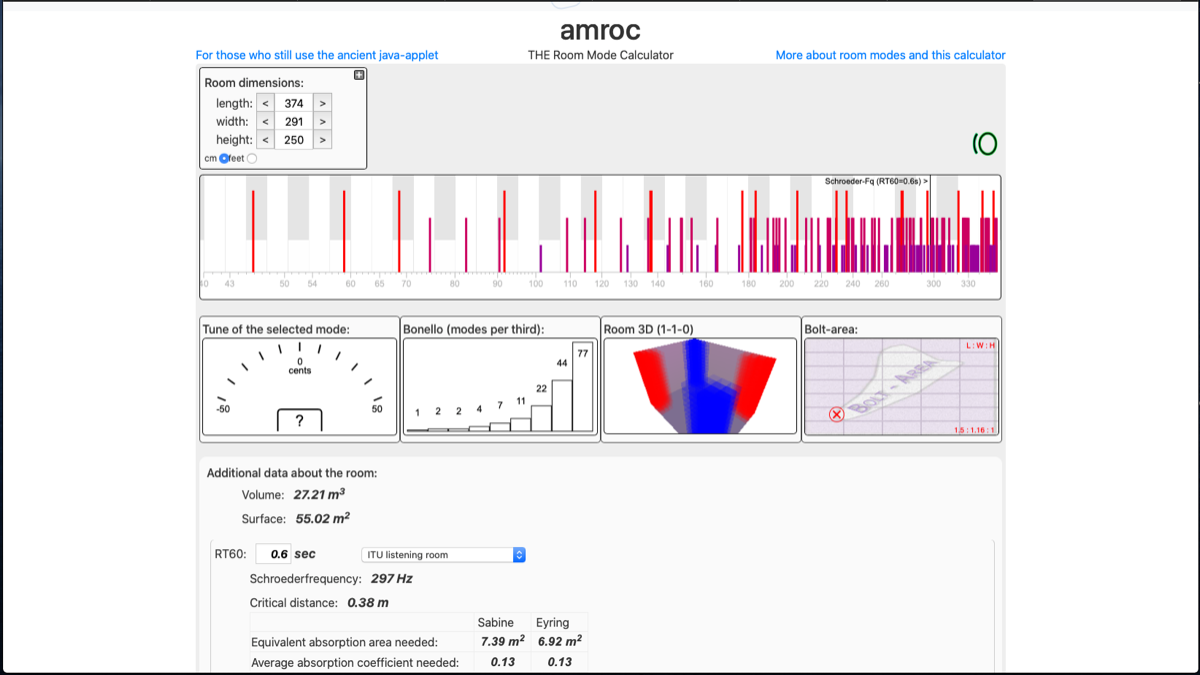Image resolution: width=1200 pixels, height=675 pixels.
Task: Select the cm unit radio button
Action: [224, 158]
